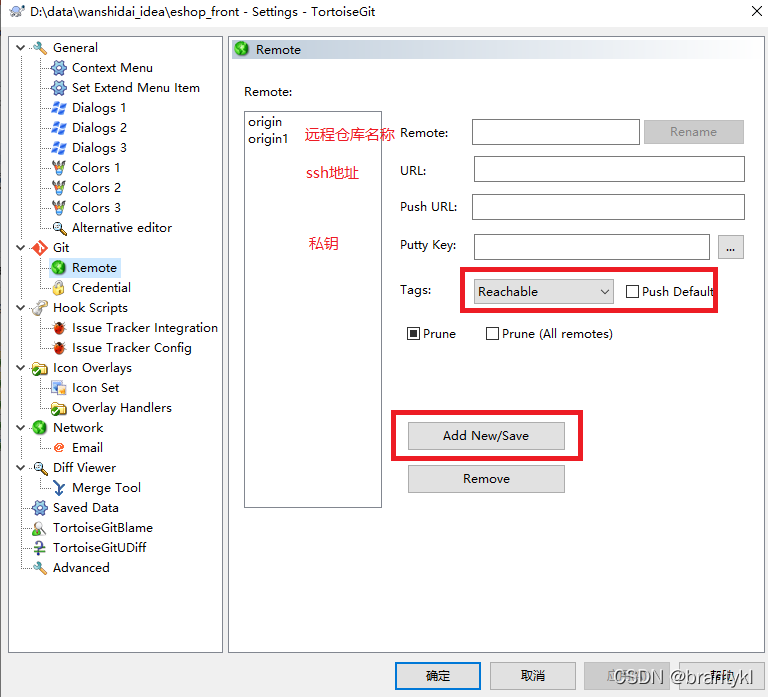Enable the Push Default checkbox
Image resolution: width=768 pixels, height=697 pixels.
632,292
